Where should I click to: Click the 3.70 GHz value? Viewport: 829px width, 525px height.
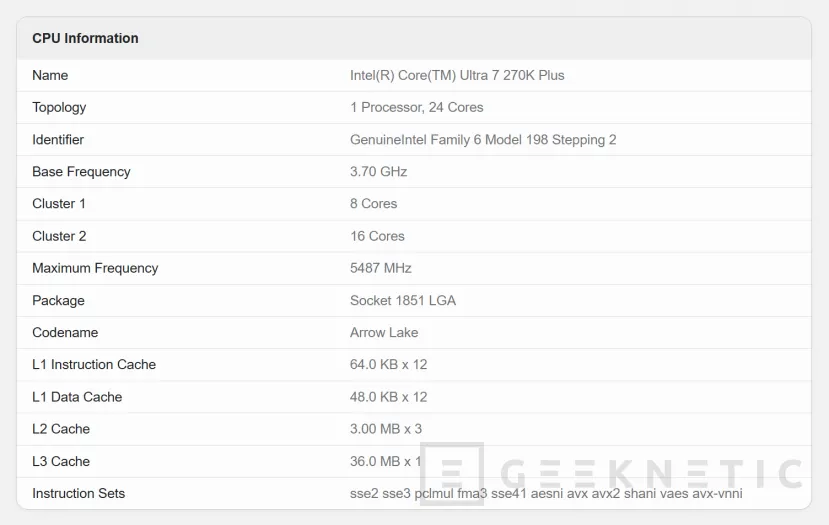379,172
